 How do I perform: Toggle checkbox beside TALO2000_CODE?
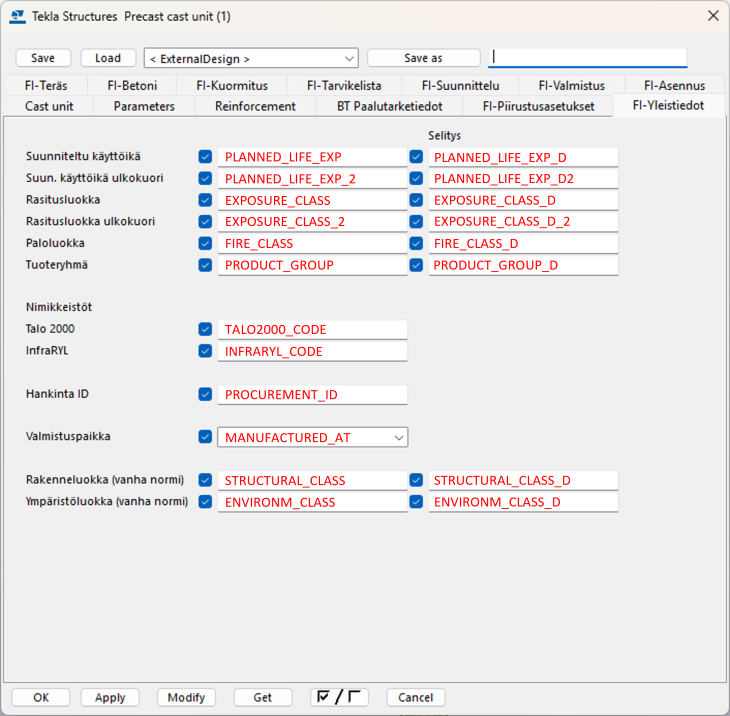click(x=205, y=329)
